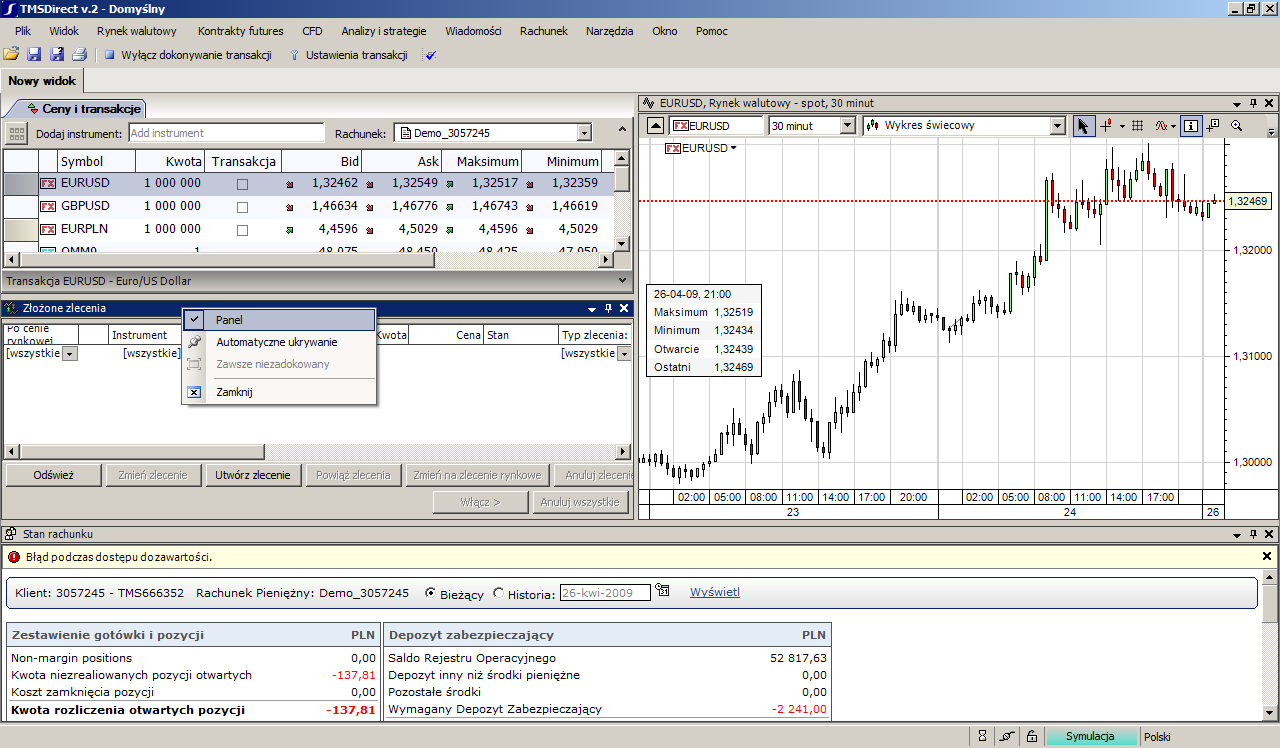The height and width of the screenshot is (749, 1280).
Task: Tick Transakcja checkbox for EURUSD
Action: pyautogui.click(x=242, y=184)
